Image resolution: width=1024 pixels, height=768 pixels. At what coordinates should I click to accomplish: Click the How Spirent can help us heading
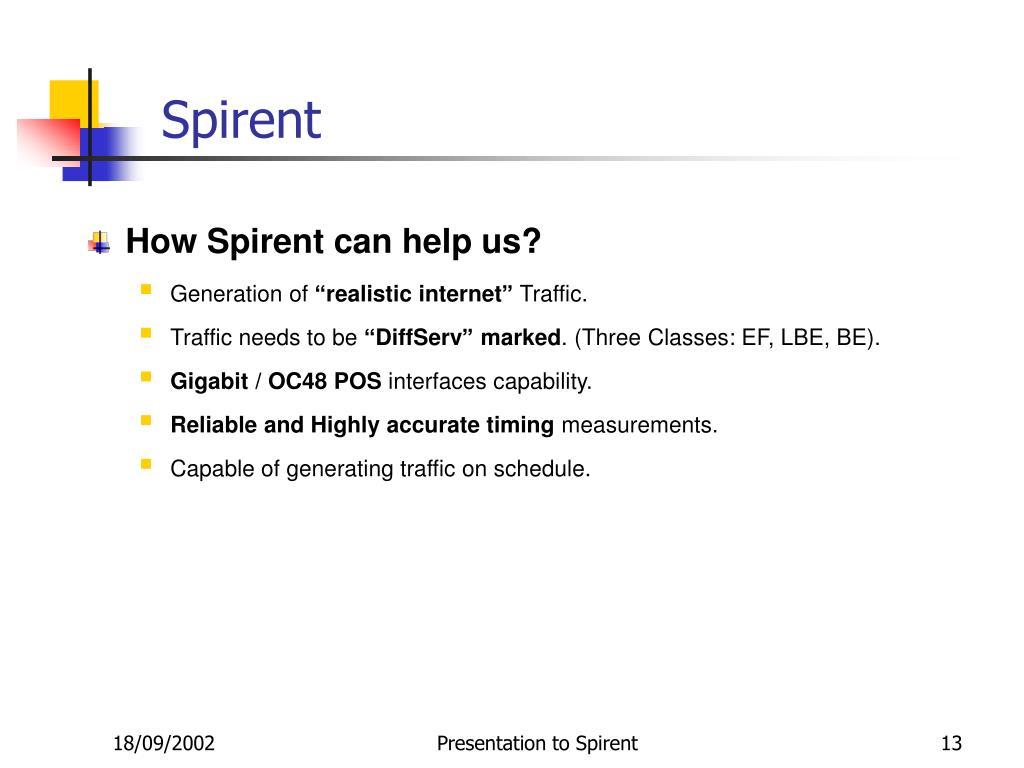[334, 242]
